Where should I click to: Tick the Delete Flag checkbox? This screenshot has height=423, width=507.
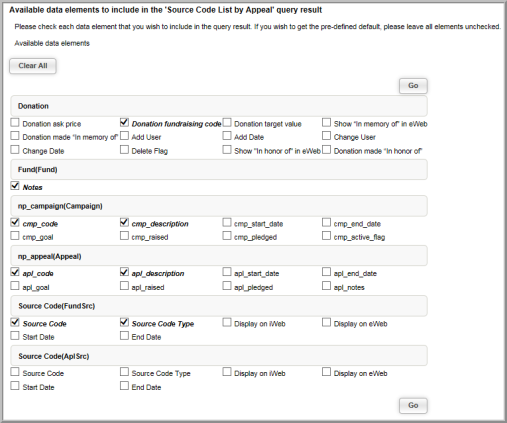pos(124,150)
